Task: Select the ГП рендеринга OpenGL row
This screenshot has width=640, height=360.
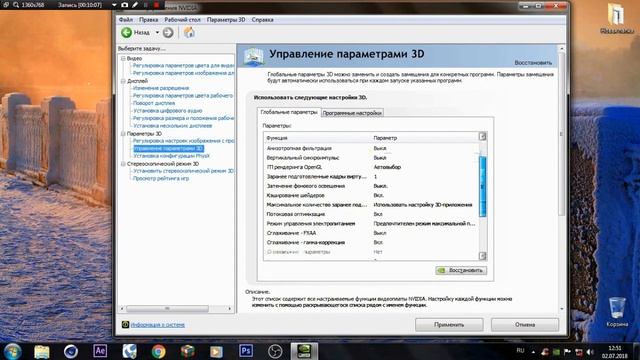Action: coord(371,167)
